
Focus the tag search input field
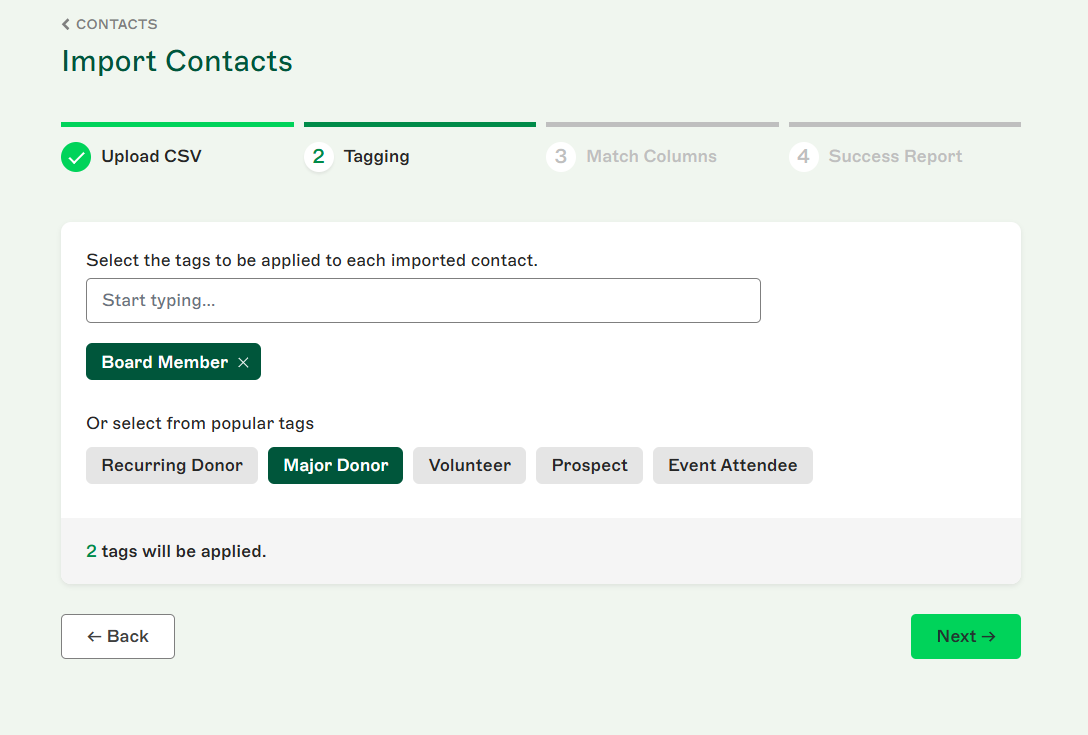423,301
